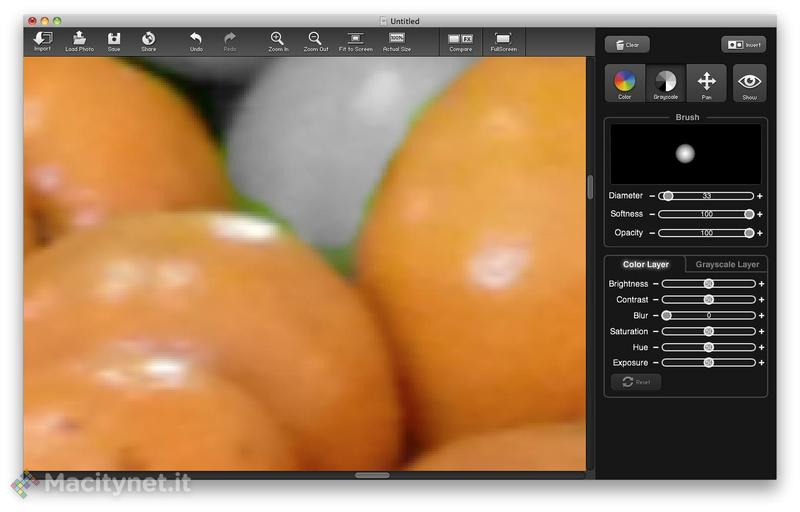Fit the image to screen

pos(355,40)
